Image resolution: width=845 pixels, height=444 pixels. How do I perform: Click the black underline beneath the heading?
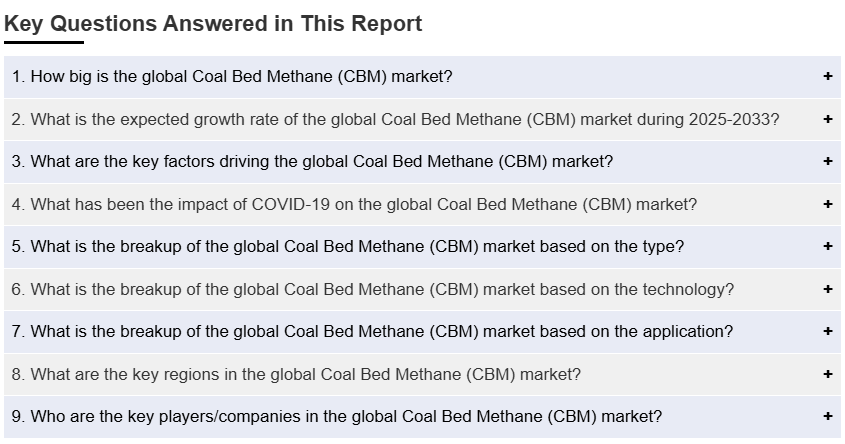tap(44, 43)
